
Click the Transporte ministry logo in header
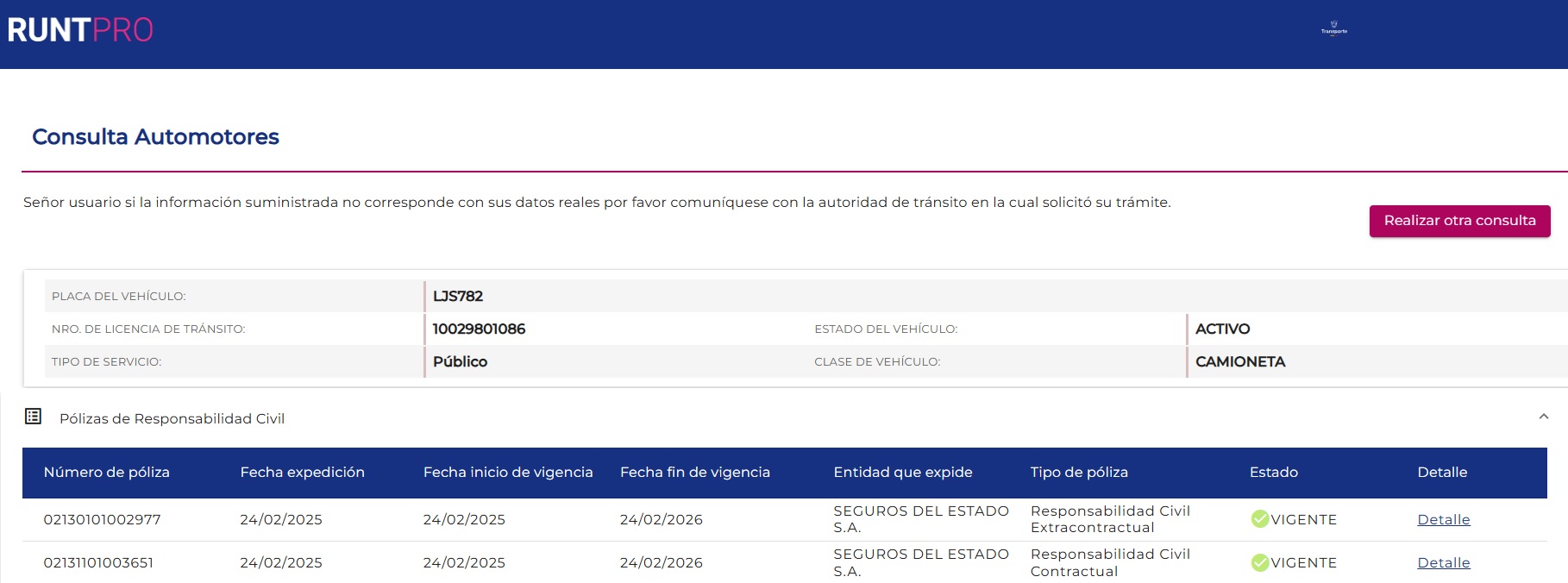click(1333, 29)
